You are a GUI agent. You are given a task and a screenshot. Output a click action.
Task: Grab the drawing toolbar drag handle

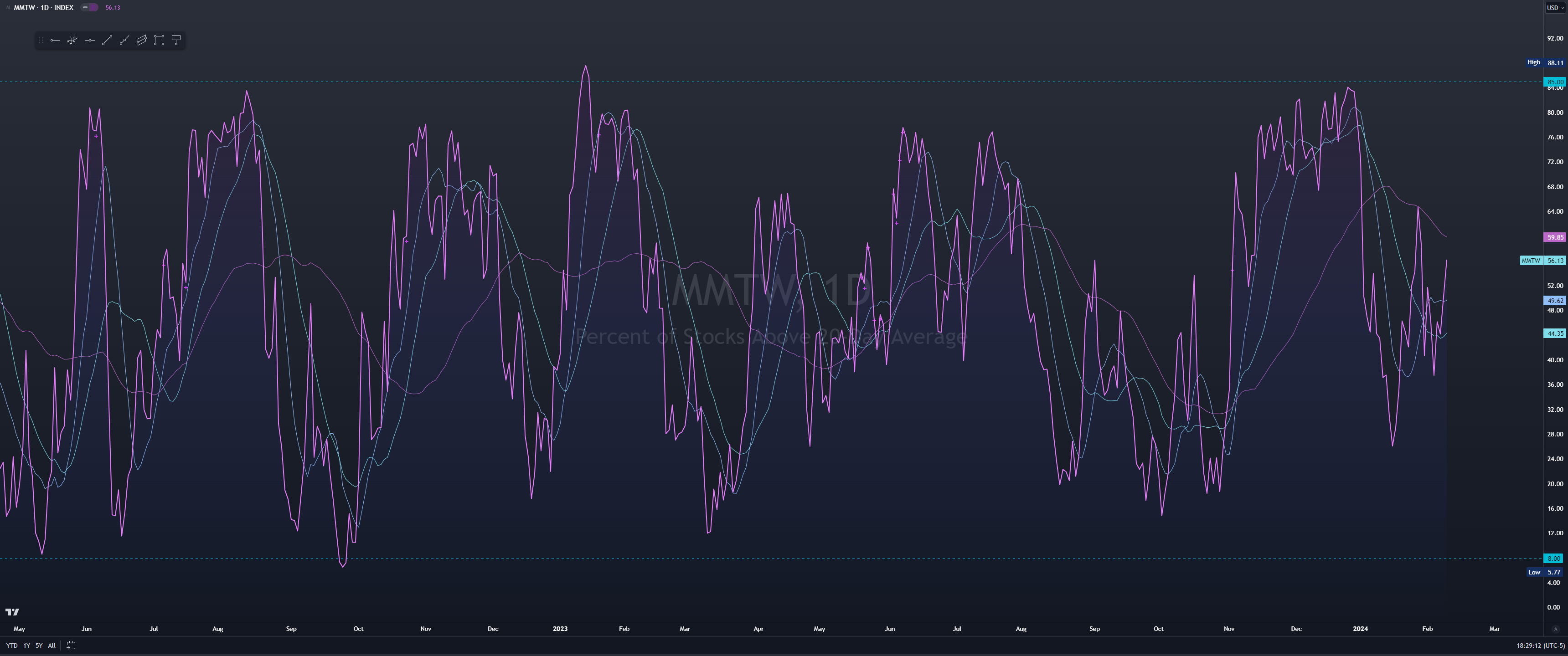click(x=41, y=40)
